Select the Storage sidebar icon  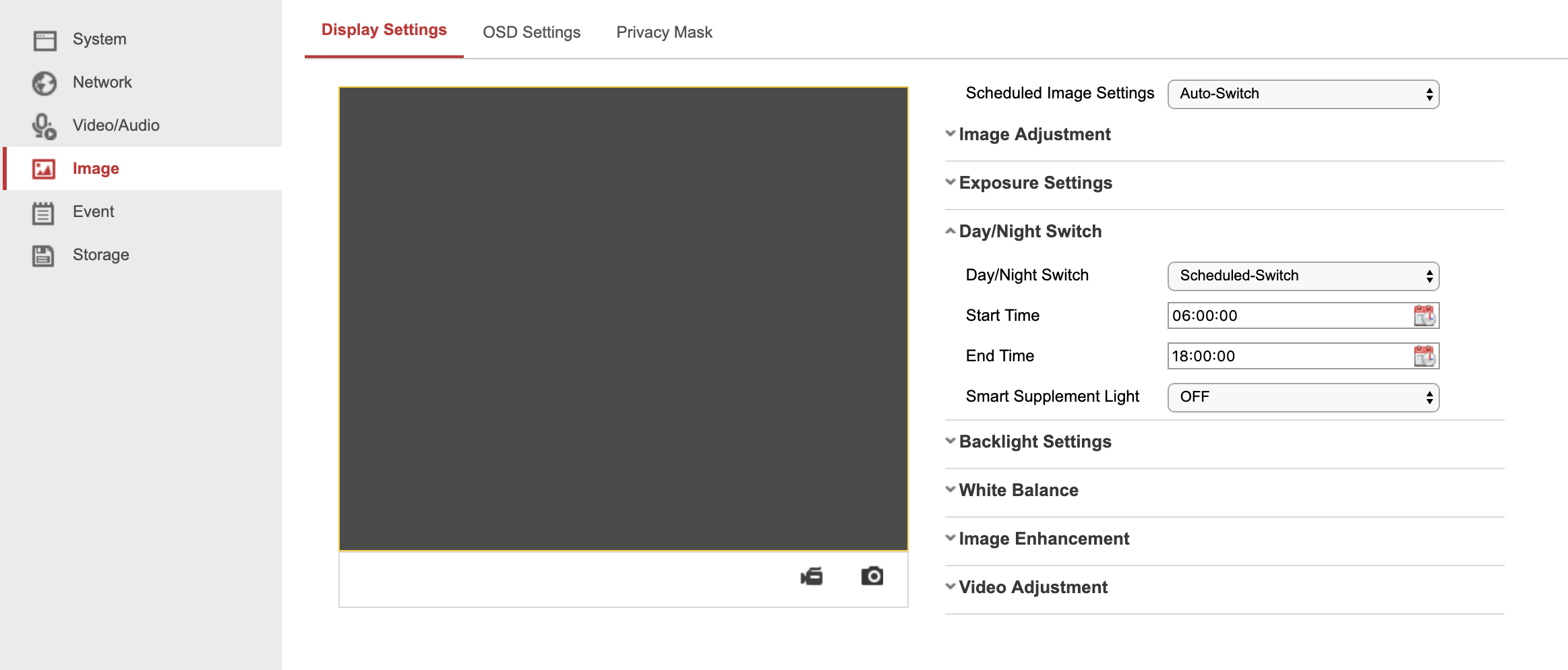click(x=43, y=254)
